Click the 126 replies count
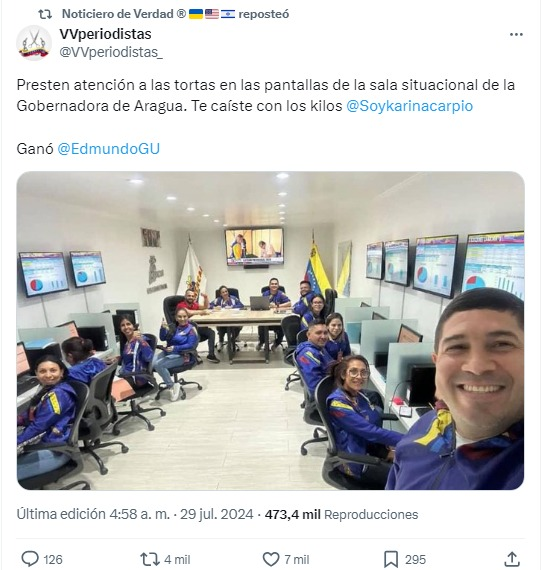The height and width of the screenshot is (570, 543). (x=53, y=559)
